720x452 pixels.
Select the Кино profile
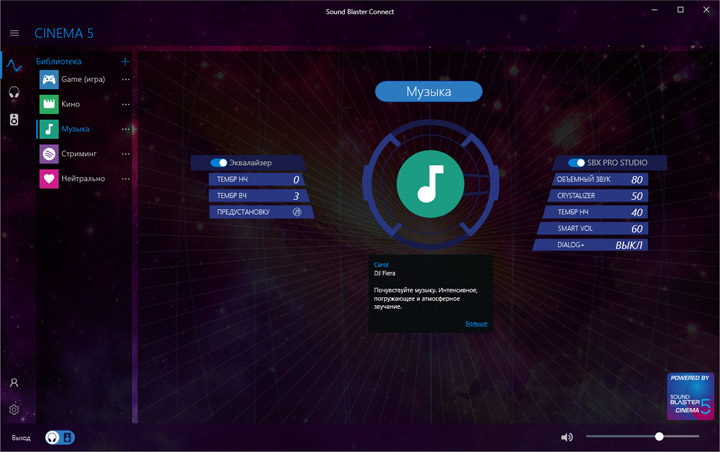(71, 104)
